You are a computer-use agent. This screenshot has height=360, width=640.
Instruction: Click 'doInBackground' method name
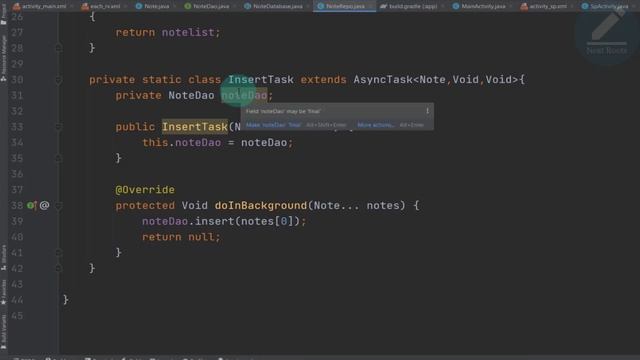coord(260,205)
